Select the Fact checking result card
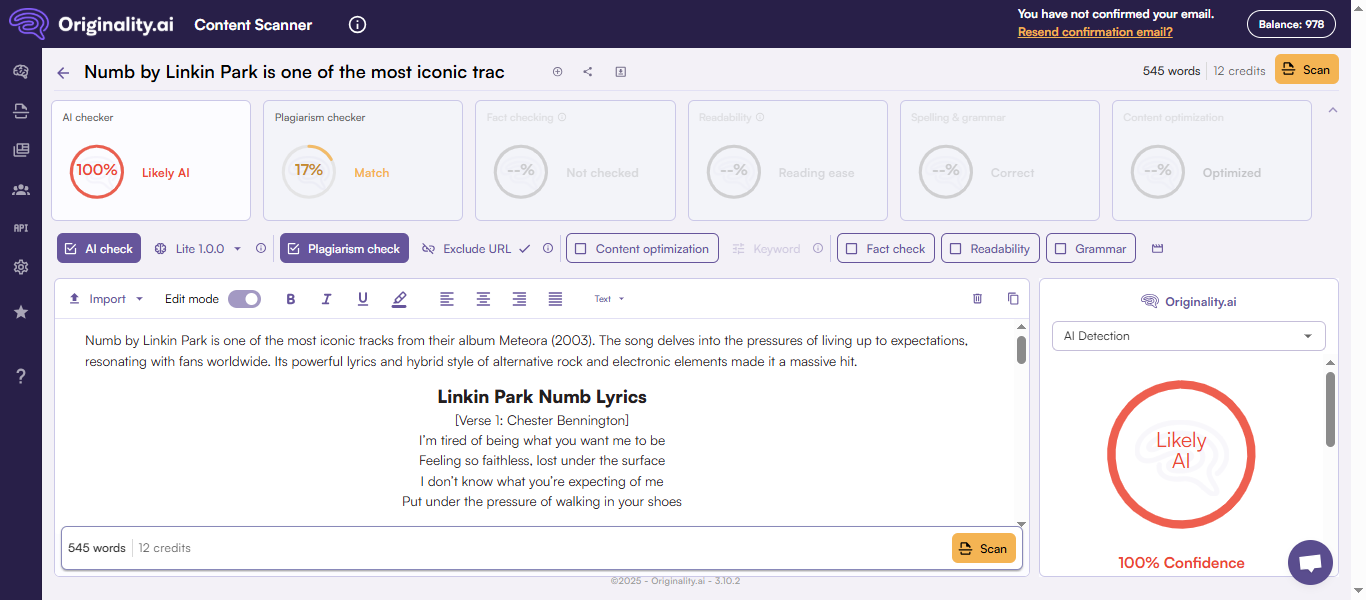 pyautogui.click(x=575, y=160)
